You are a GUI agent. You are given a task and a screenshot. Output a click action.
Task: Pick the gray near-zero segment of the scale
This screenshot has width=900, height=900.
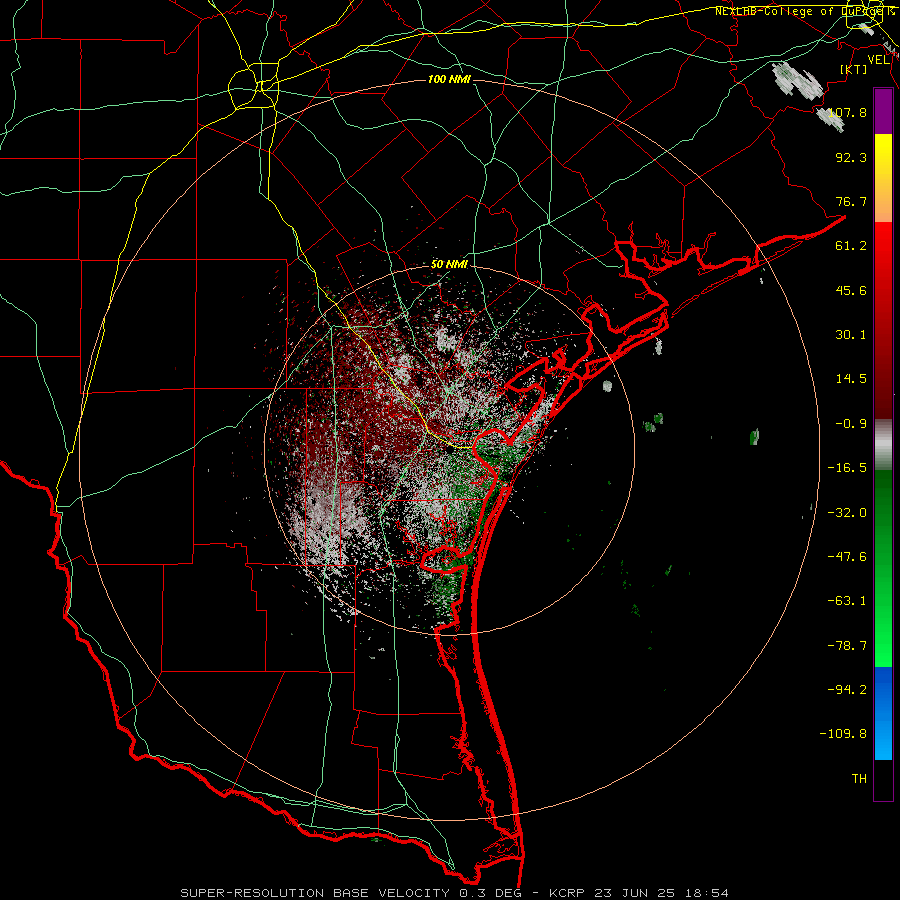883,445
